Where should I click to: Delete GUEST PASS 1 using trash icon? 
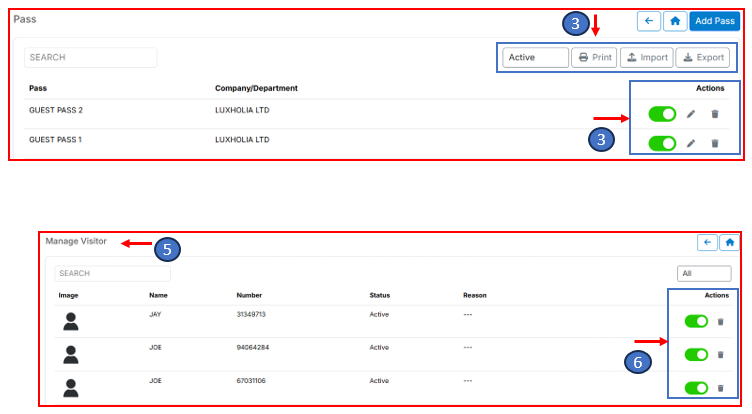click(x=714, y=143)
